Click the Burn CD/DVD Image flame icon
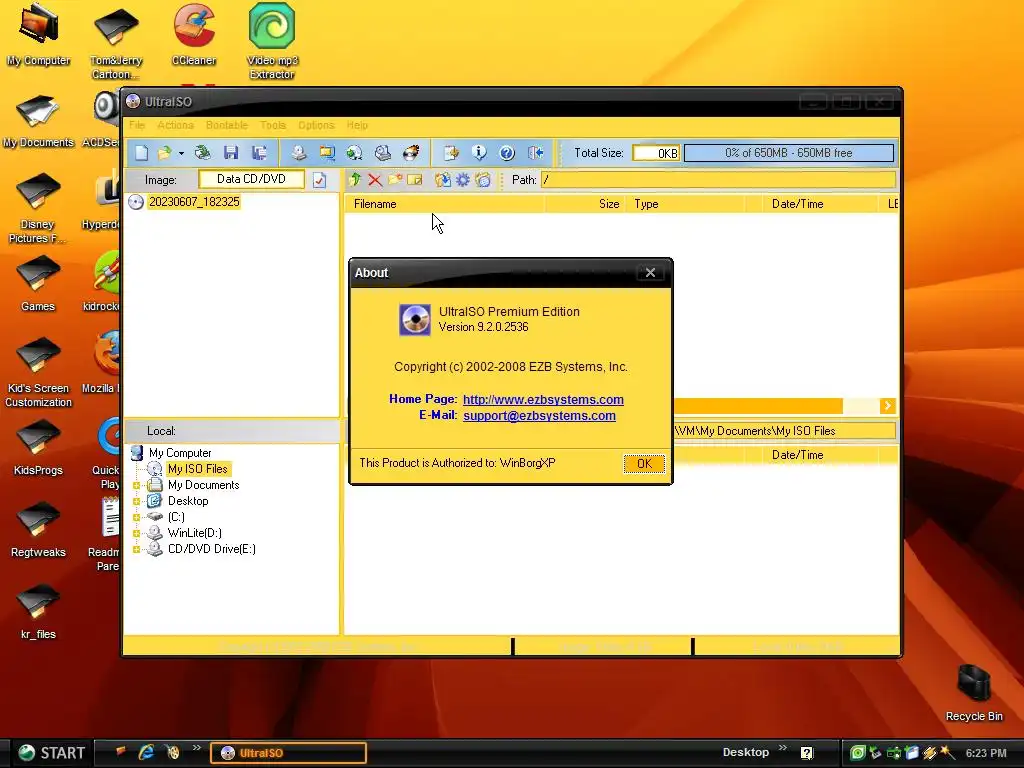 coord(411,153)
